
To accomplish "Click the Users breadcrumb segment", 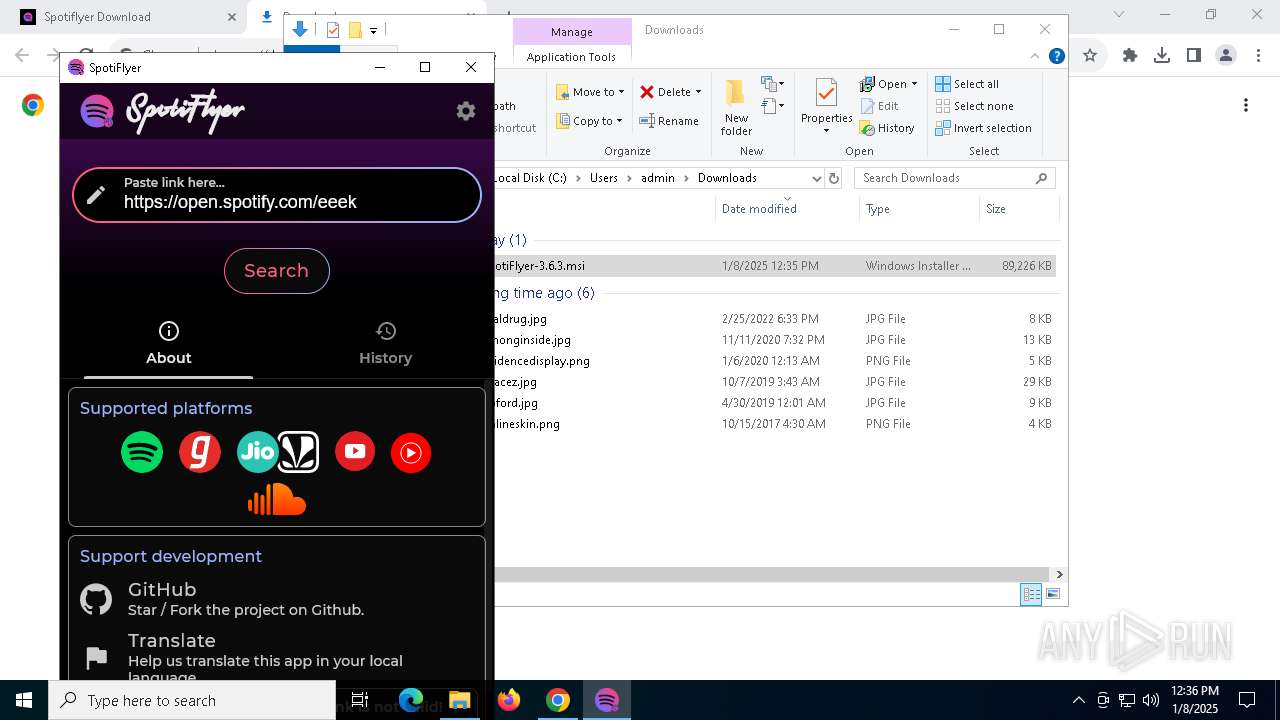I will tap(603, 178).
